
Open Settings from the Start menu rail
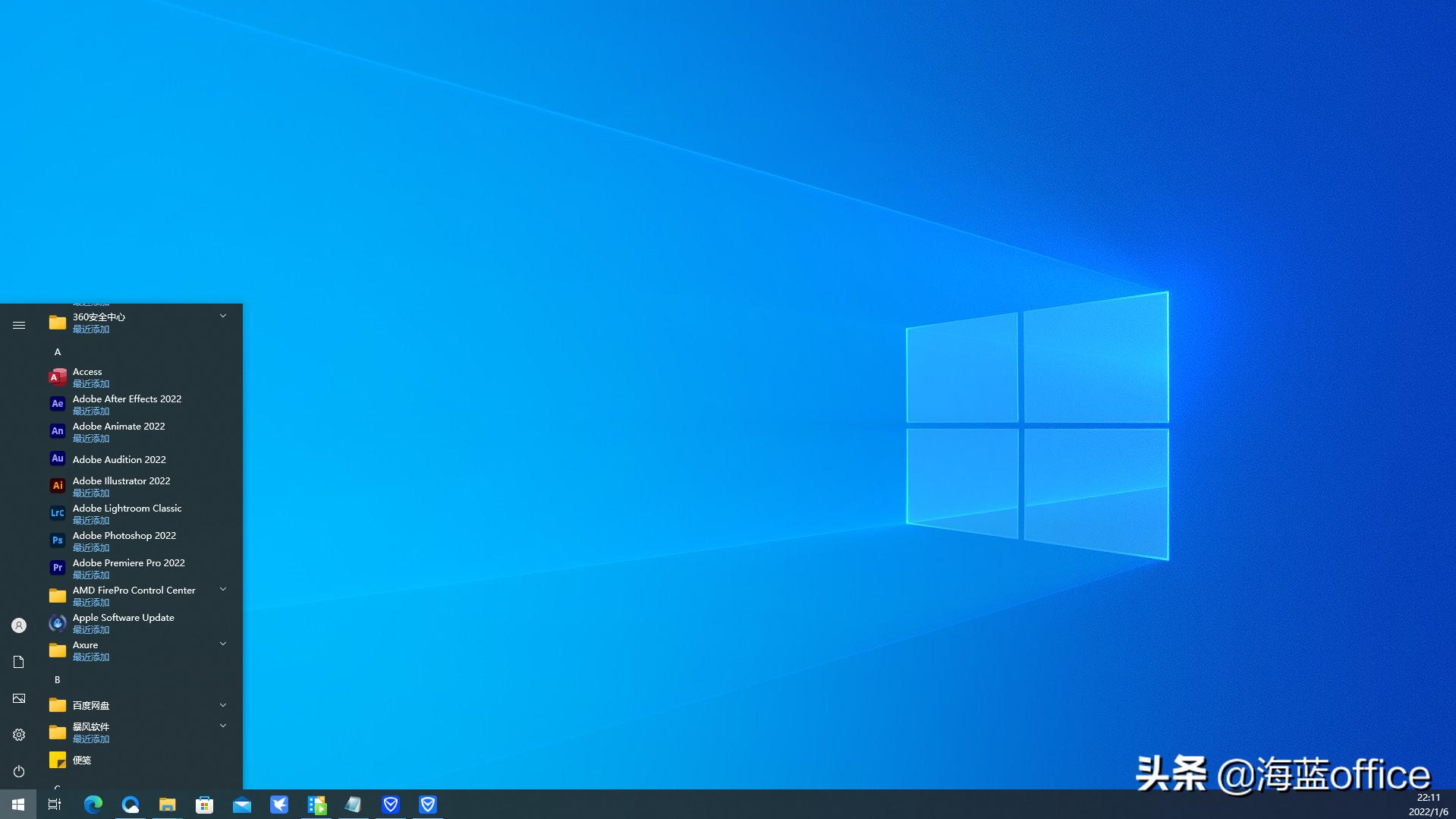tap(18, 735)
